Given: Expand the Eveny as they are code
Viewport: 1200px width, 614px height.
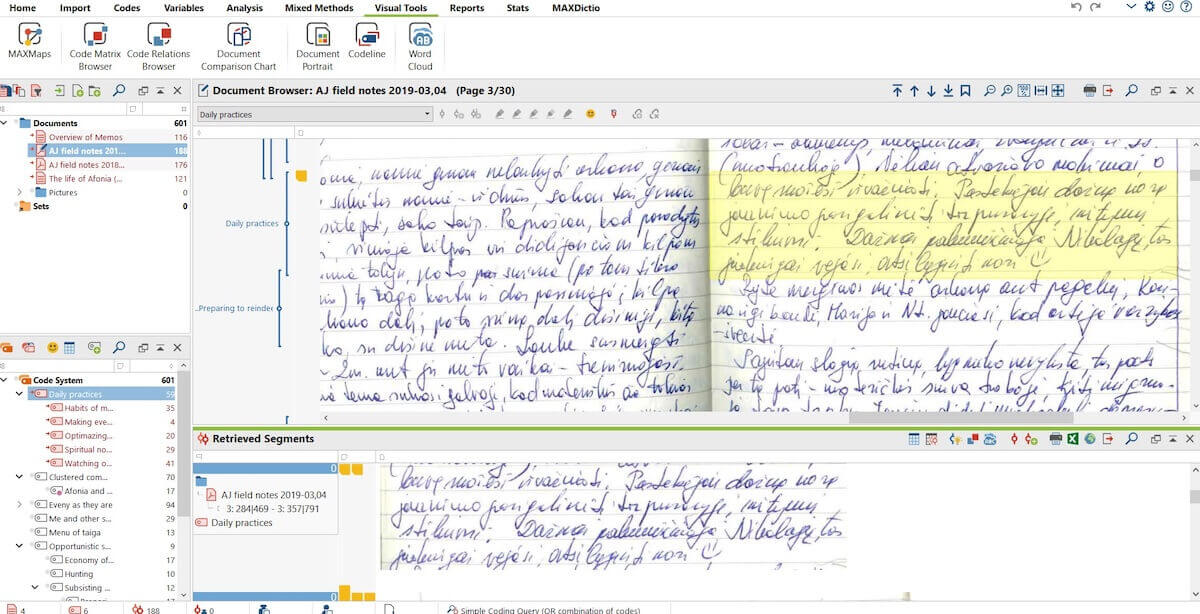Looking at the screenshot, I should tap(20, 505).
